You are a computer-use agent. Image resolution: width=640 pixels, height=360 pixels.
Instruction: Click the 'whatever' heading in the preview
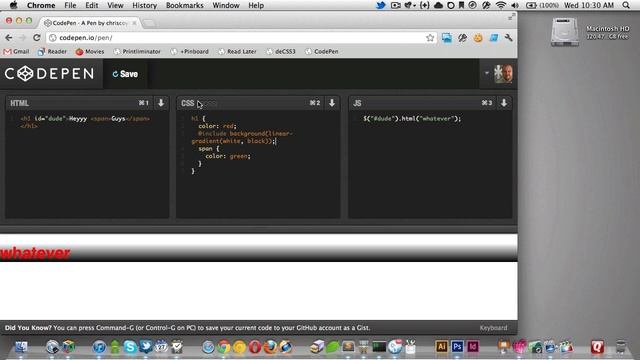[35, 253]
